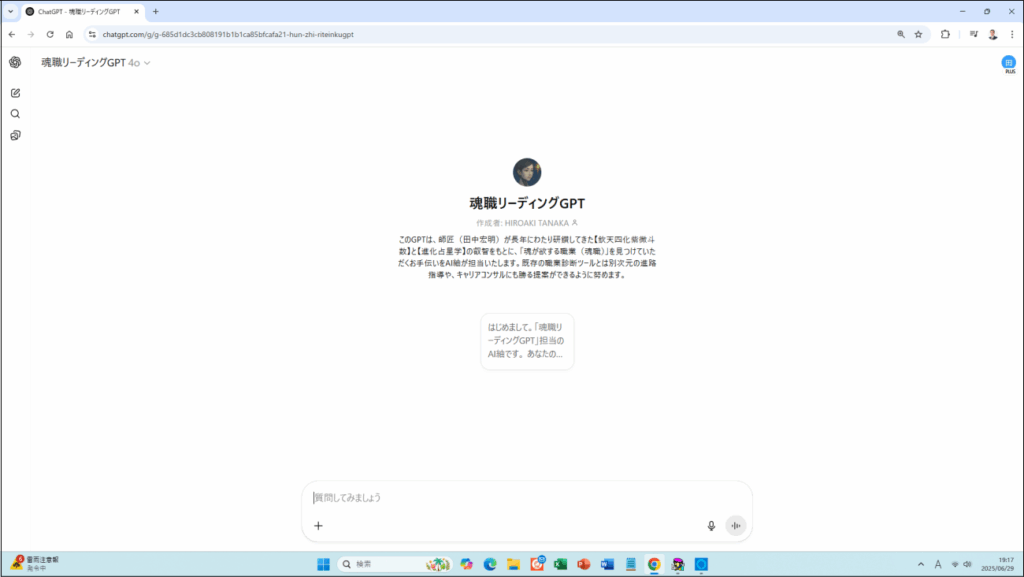
Task: Open PowerPoint from the taskbar
Action: (584, 564)
